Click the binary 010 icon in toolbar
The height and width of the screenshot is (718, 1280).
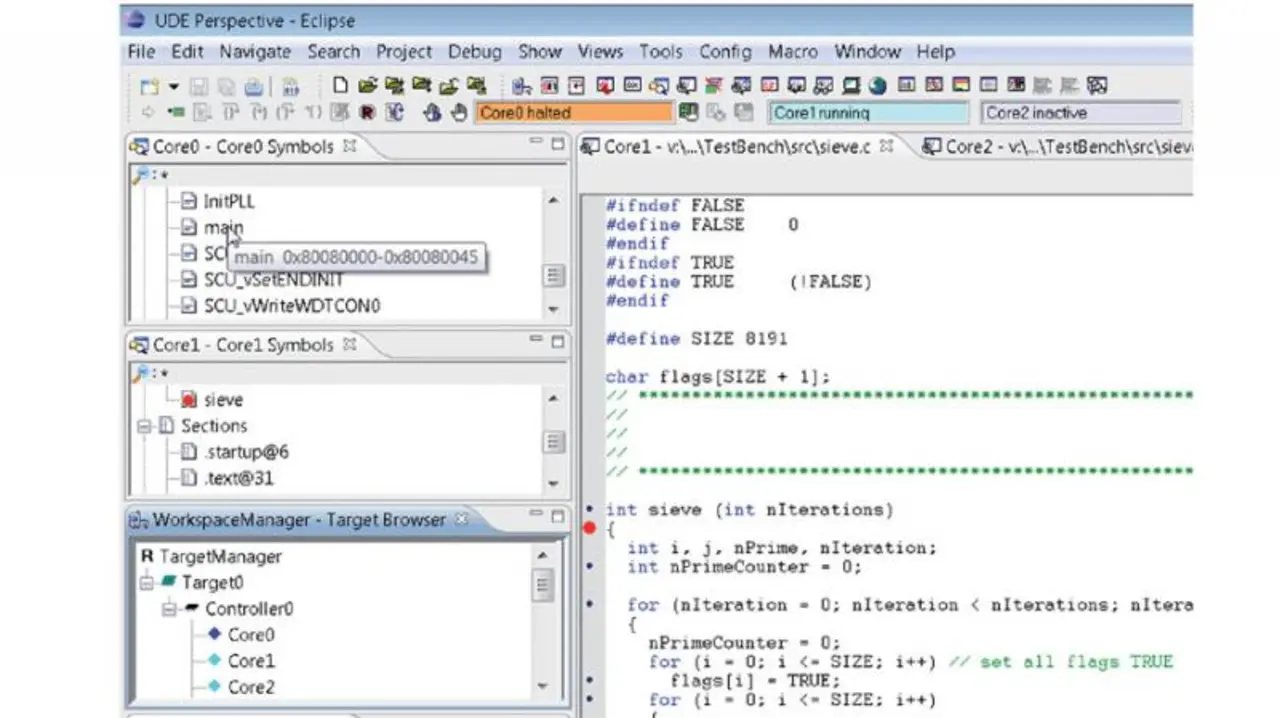pos(291,87)
